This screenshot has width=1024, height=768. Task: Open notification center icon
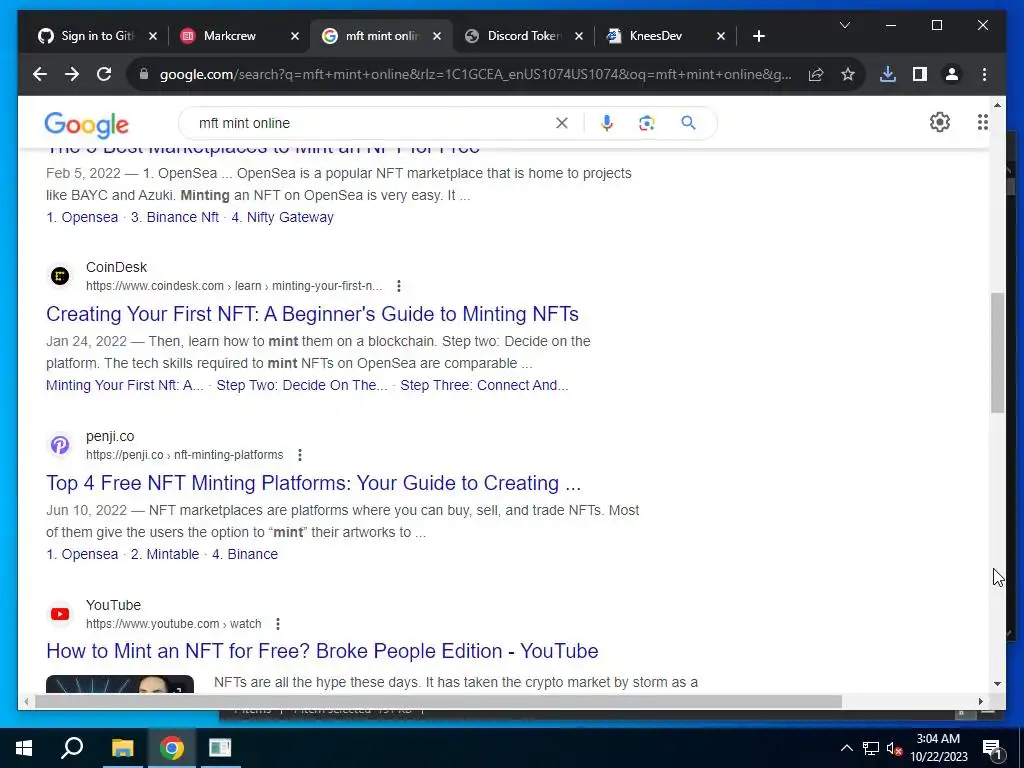pos(992,748)
